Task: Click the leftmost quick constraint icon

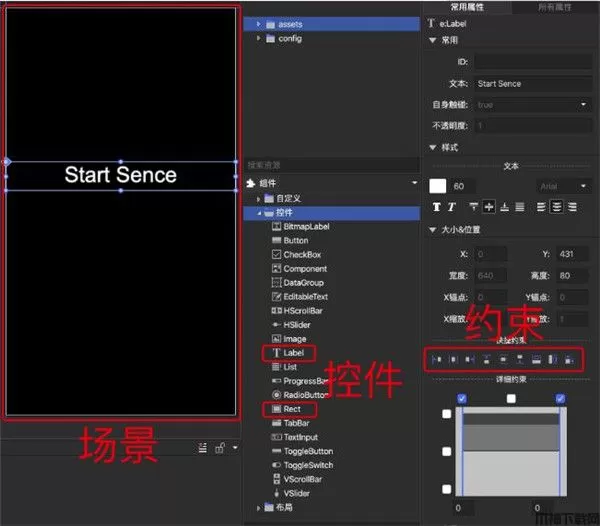Action: coord(436,358)
